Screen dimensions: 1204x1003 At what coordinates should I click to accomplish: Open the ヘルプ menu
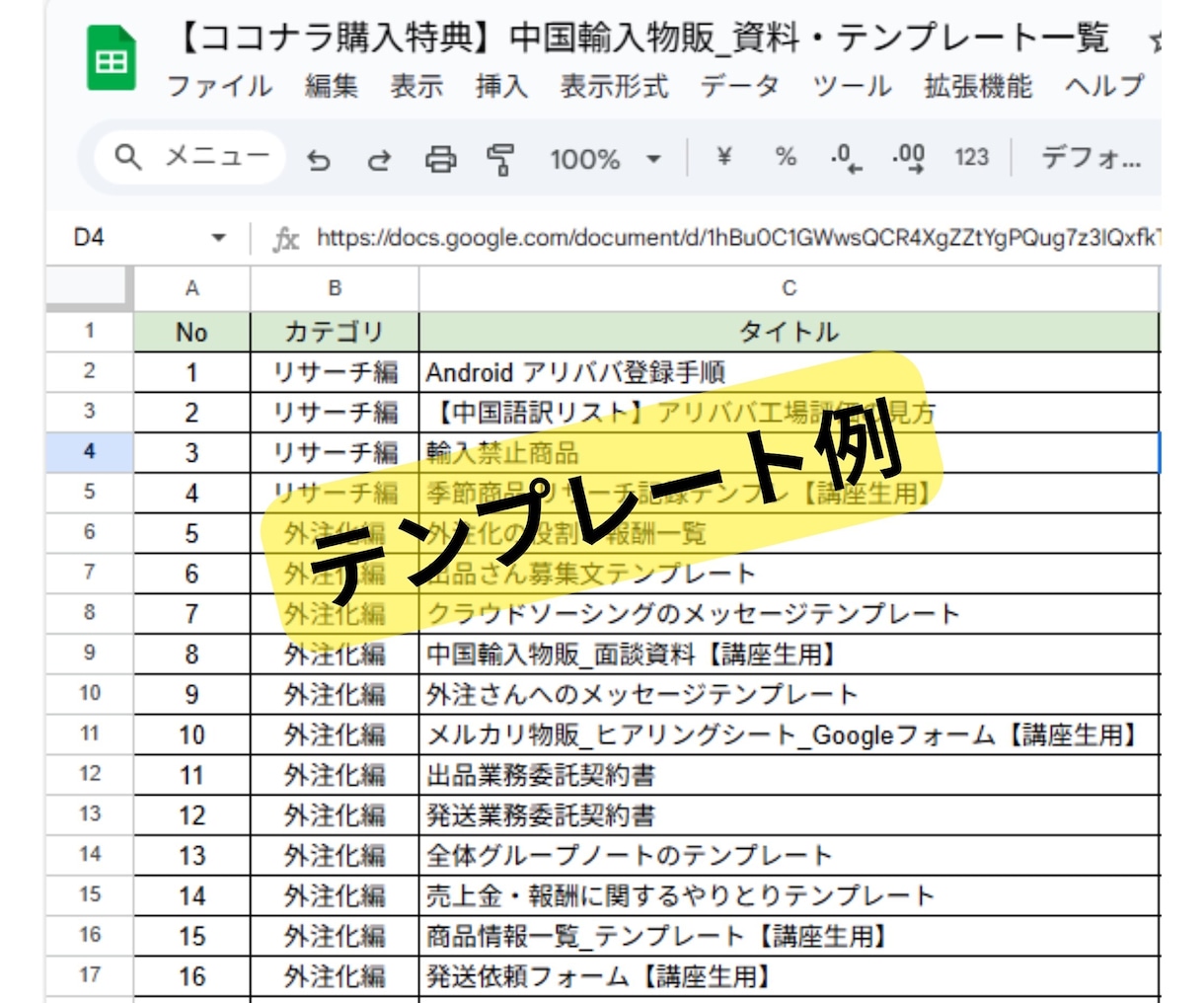[1104, 86]
